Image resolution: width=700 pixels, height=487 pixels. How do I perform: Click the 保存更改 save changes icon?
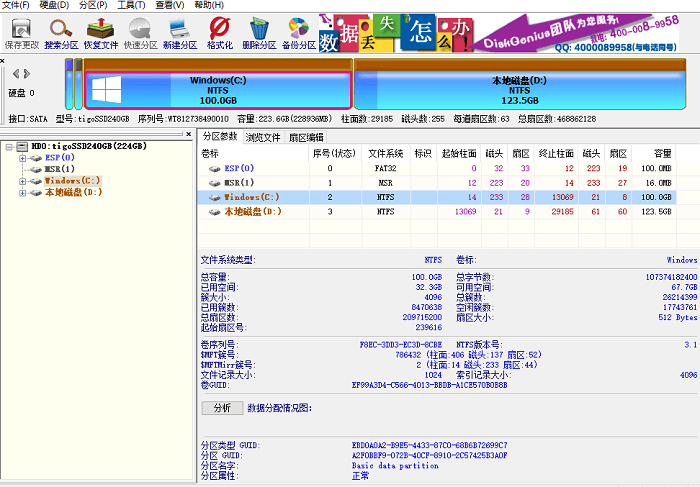point(22,32)
